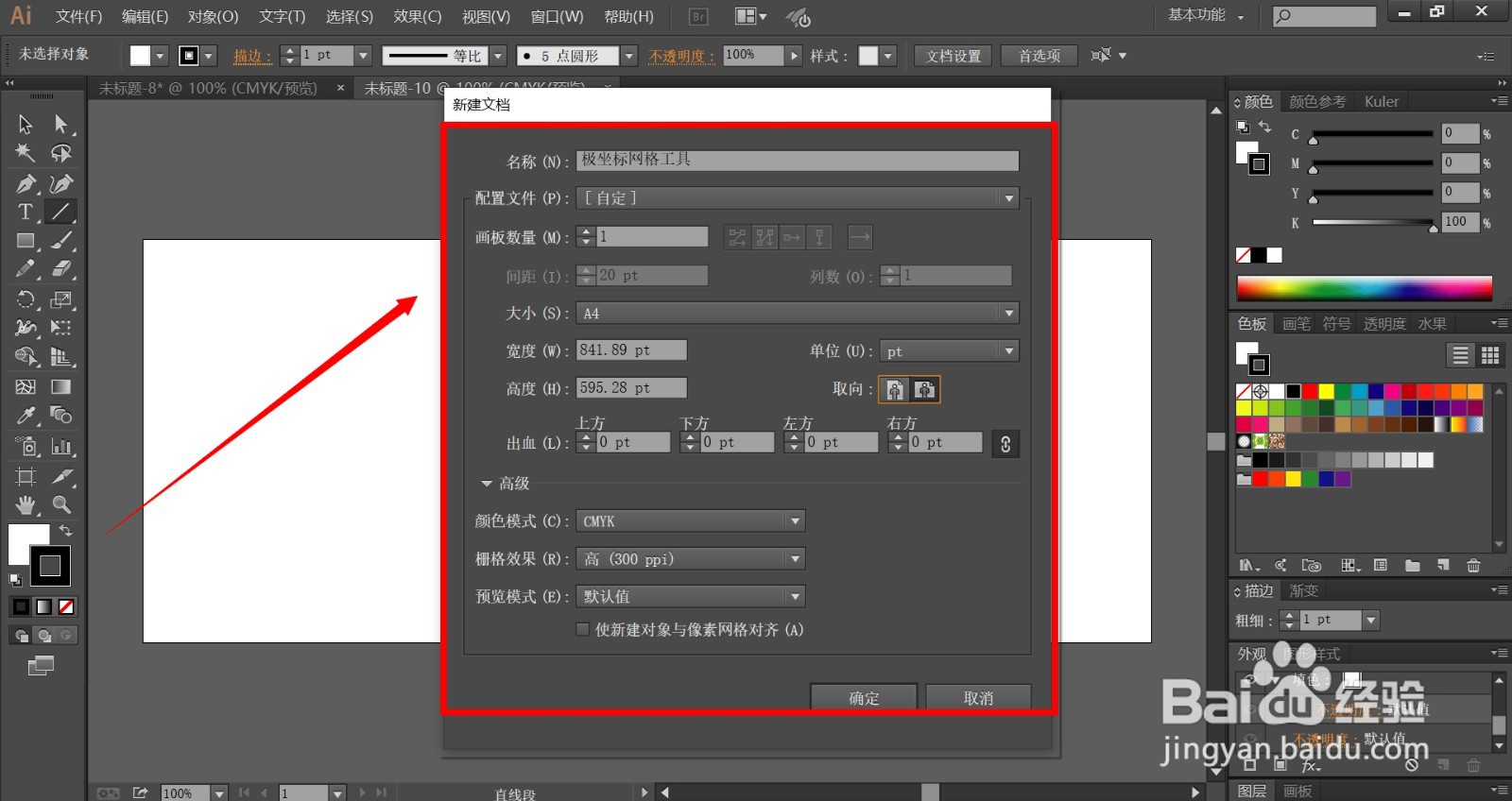The height and width of the screenshot is (801, 1512).
Task: Show swatches as thumbnail grid view
Action: coord(1490,355)
